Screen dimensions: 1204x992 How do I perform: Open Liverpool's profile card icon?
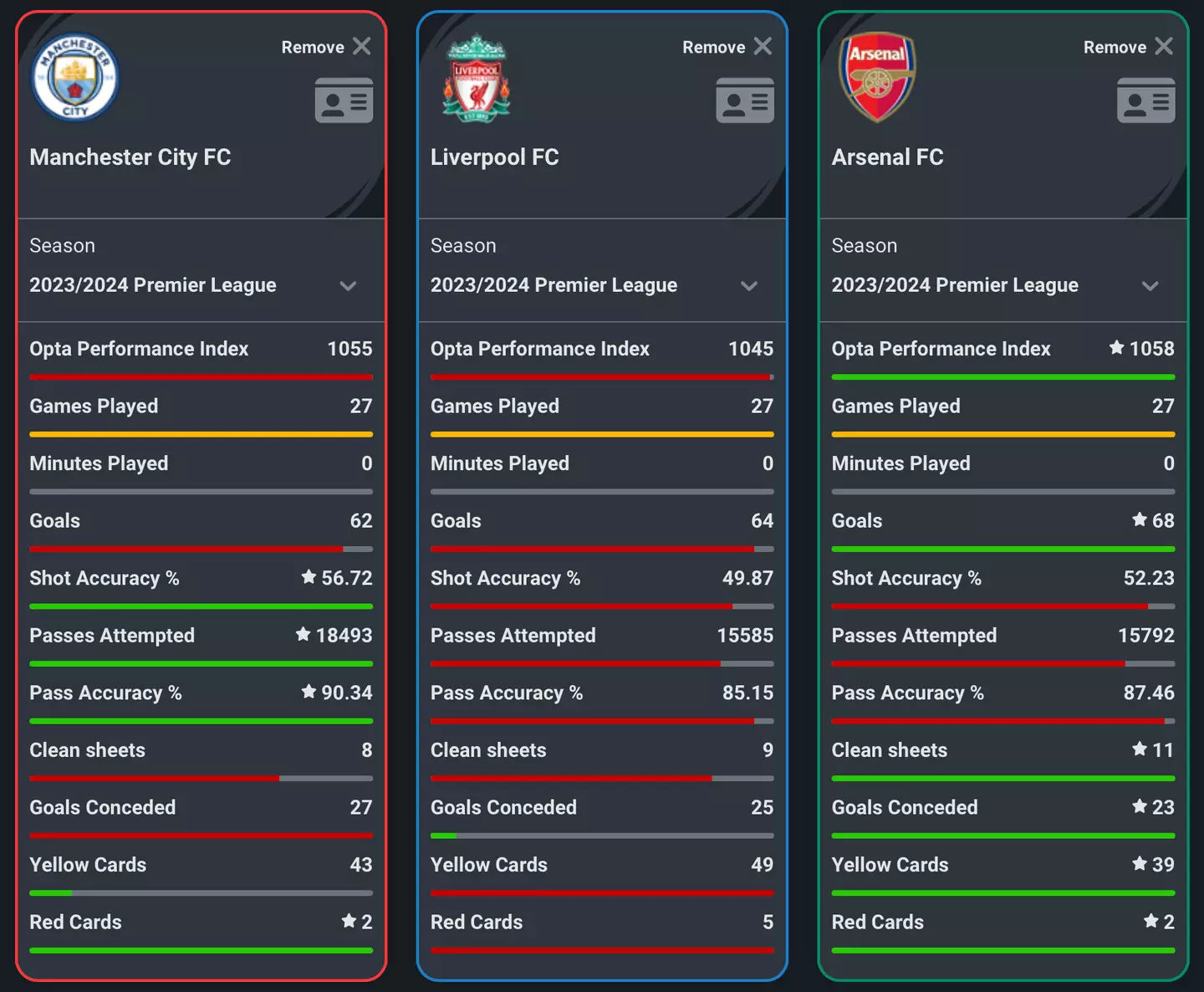coord(745,100)
